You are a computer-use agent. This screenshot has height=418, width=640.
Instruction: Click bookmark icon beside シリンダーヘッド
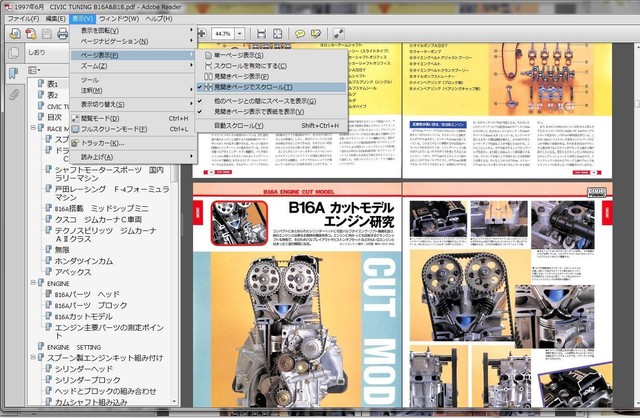(49, 368)
